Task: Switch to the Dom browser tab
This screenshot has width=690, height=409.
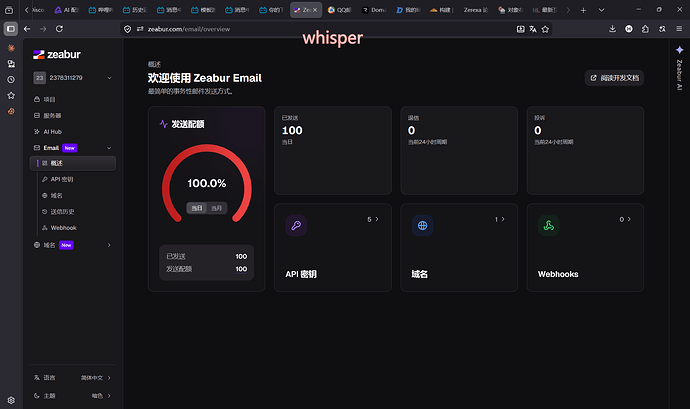Action: pos(374,10)
